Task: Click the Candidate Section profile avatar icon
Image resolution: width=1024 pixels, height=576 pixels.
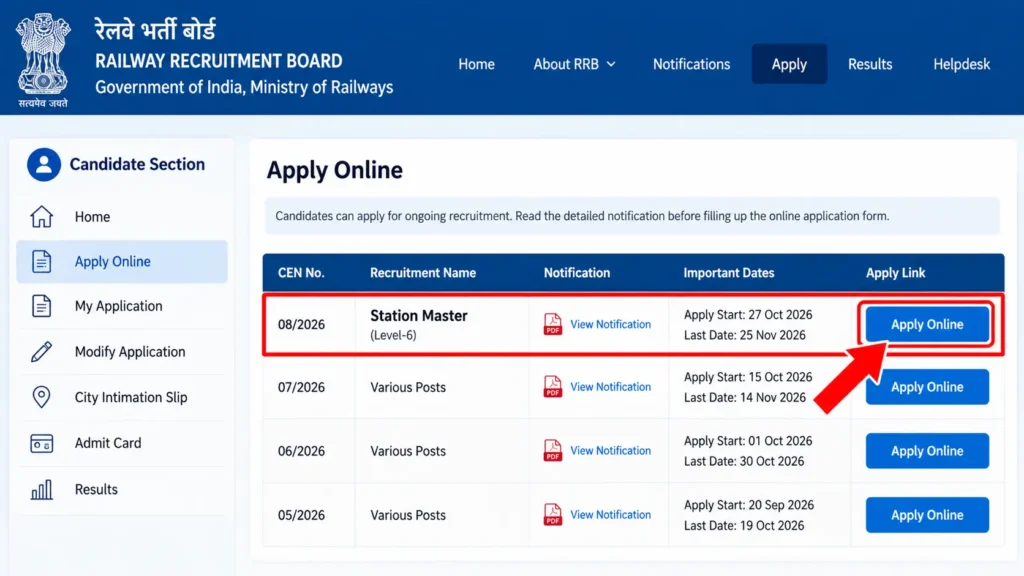Action: point(44,165)
